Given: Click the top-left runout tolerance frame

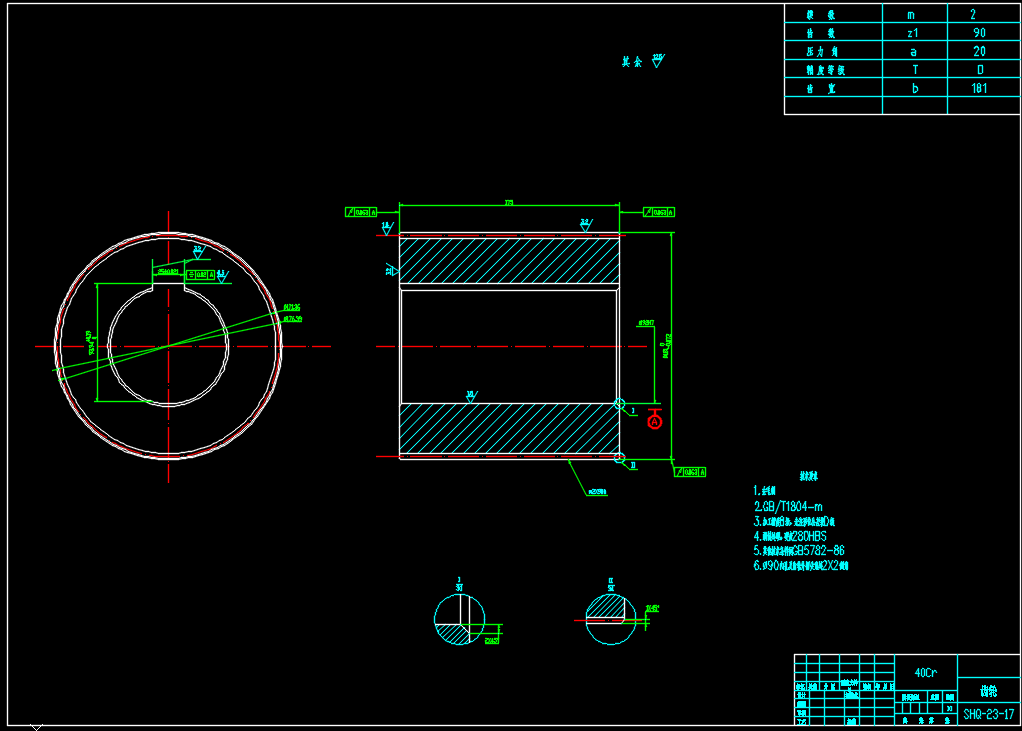Looking at the screenshot, I should tap(360, 212).
